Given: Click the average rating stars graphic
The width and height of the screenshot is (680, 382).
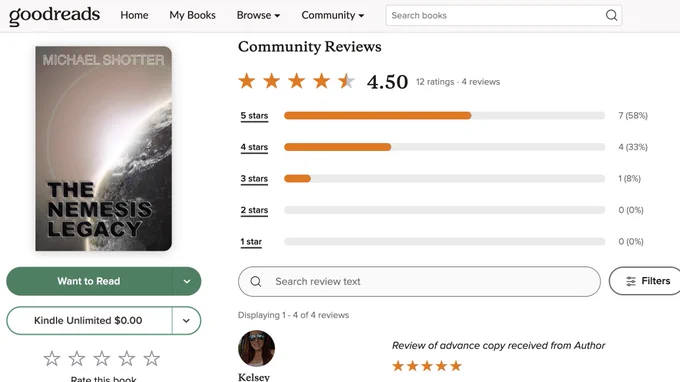Looking at the screenshot, I should (297, 81).
